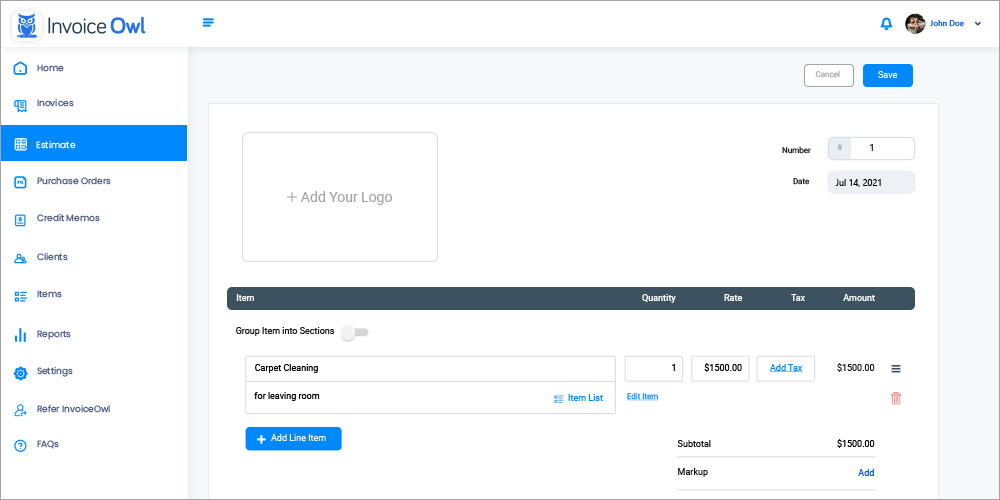Click the Clients sidebar icon
This screenshot has width=1000, height=500.
[x=20, y=258]
